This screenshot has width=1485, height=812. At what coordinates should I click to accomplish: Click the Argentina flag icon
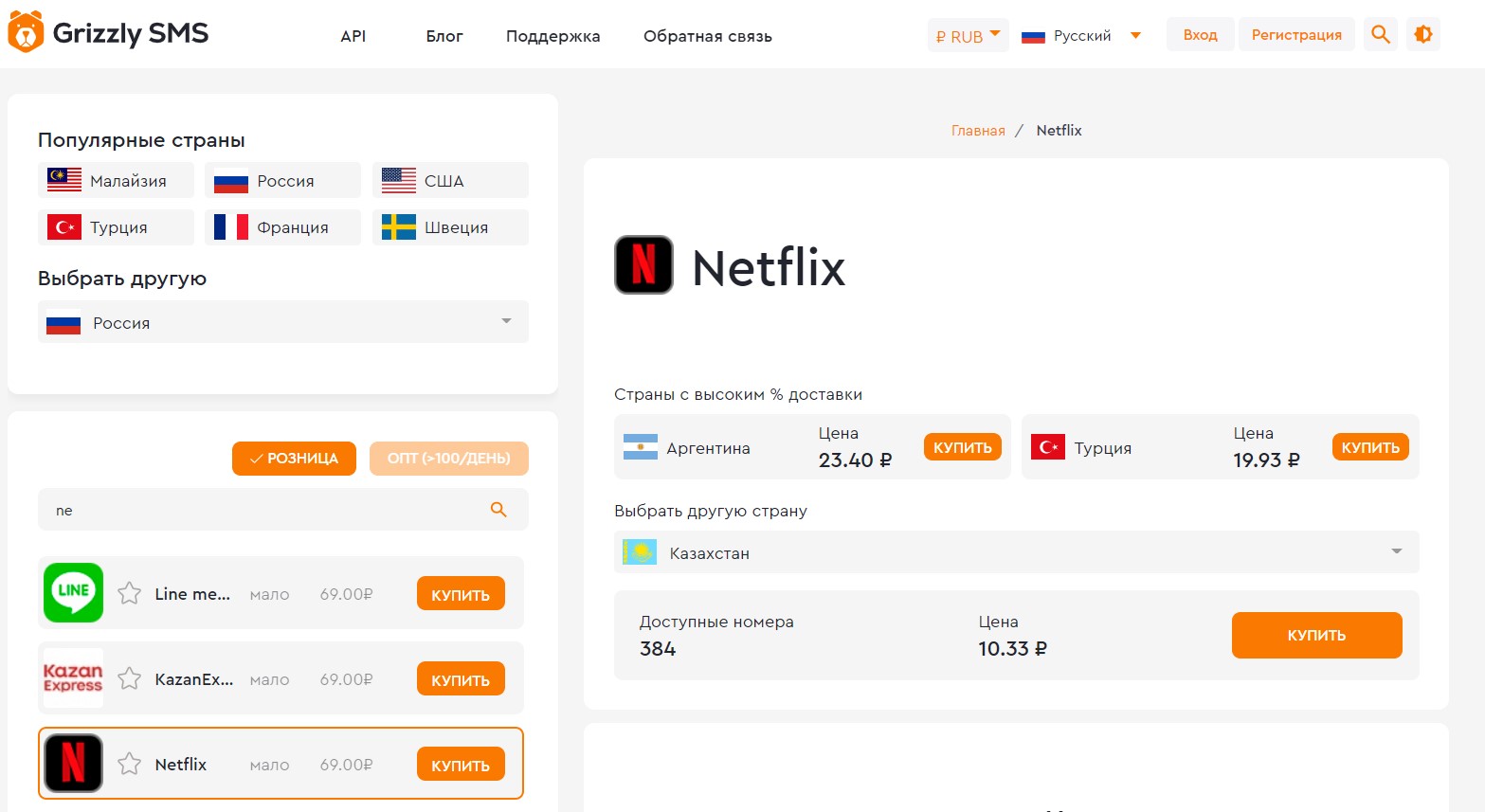click(x=641, y=447)
